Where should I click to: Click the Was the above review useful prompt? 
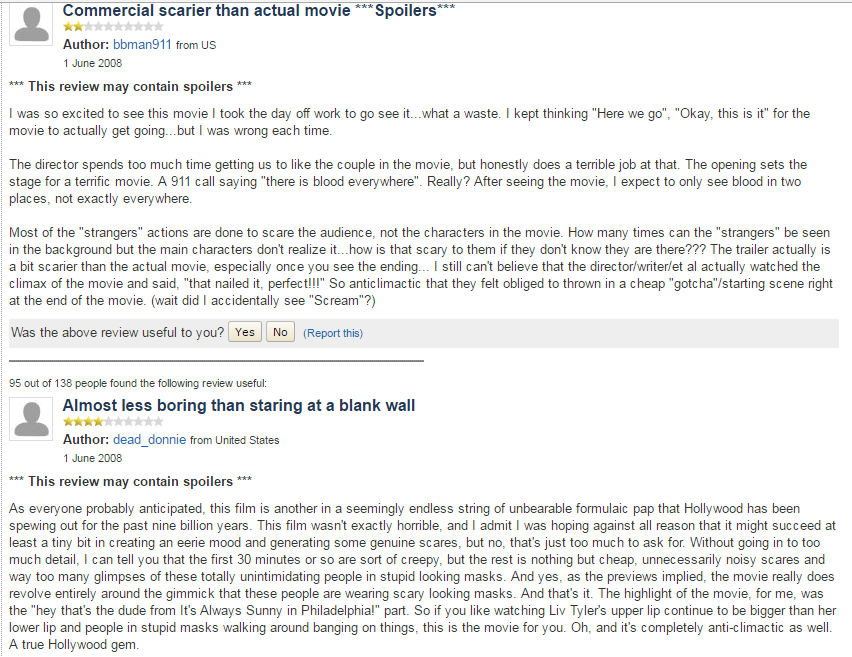pos(117,333)
